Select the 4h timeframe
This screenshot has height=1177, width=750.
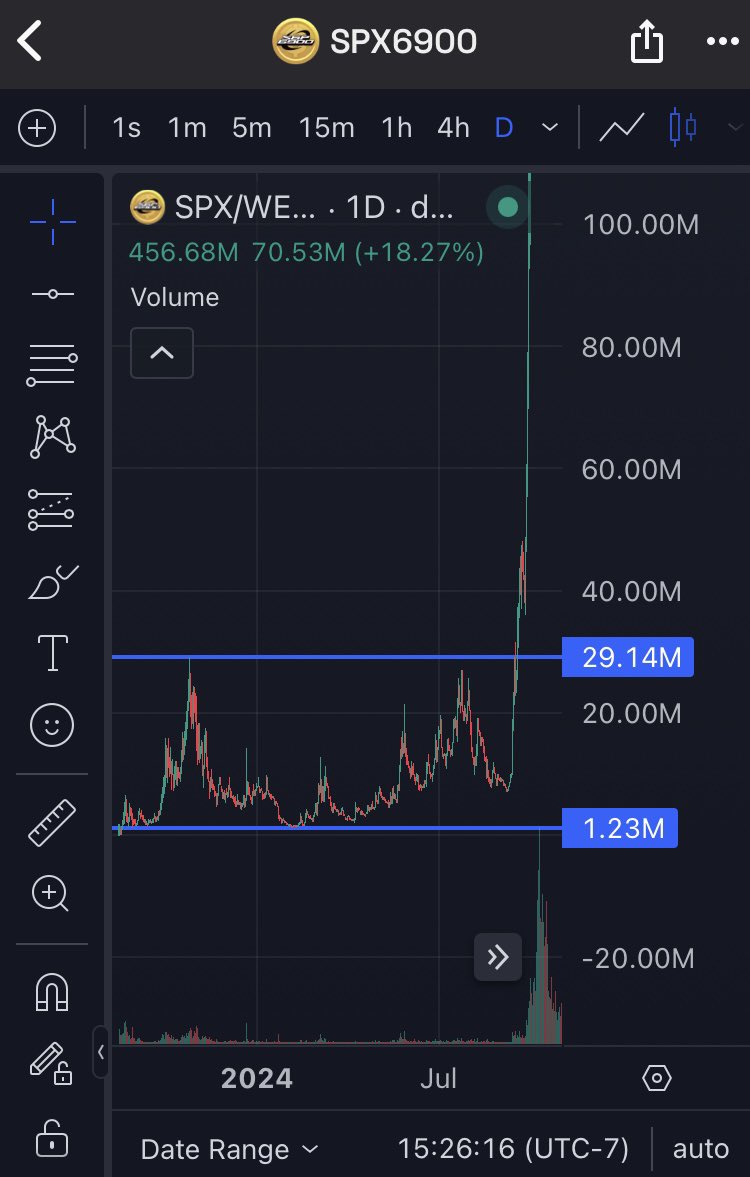tap(453, 128)
